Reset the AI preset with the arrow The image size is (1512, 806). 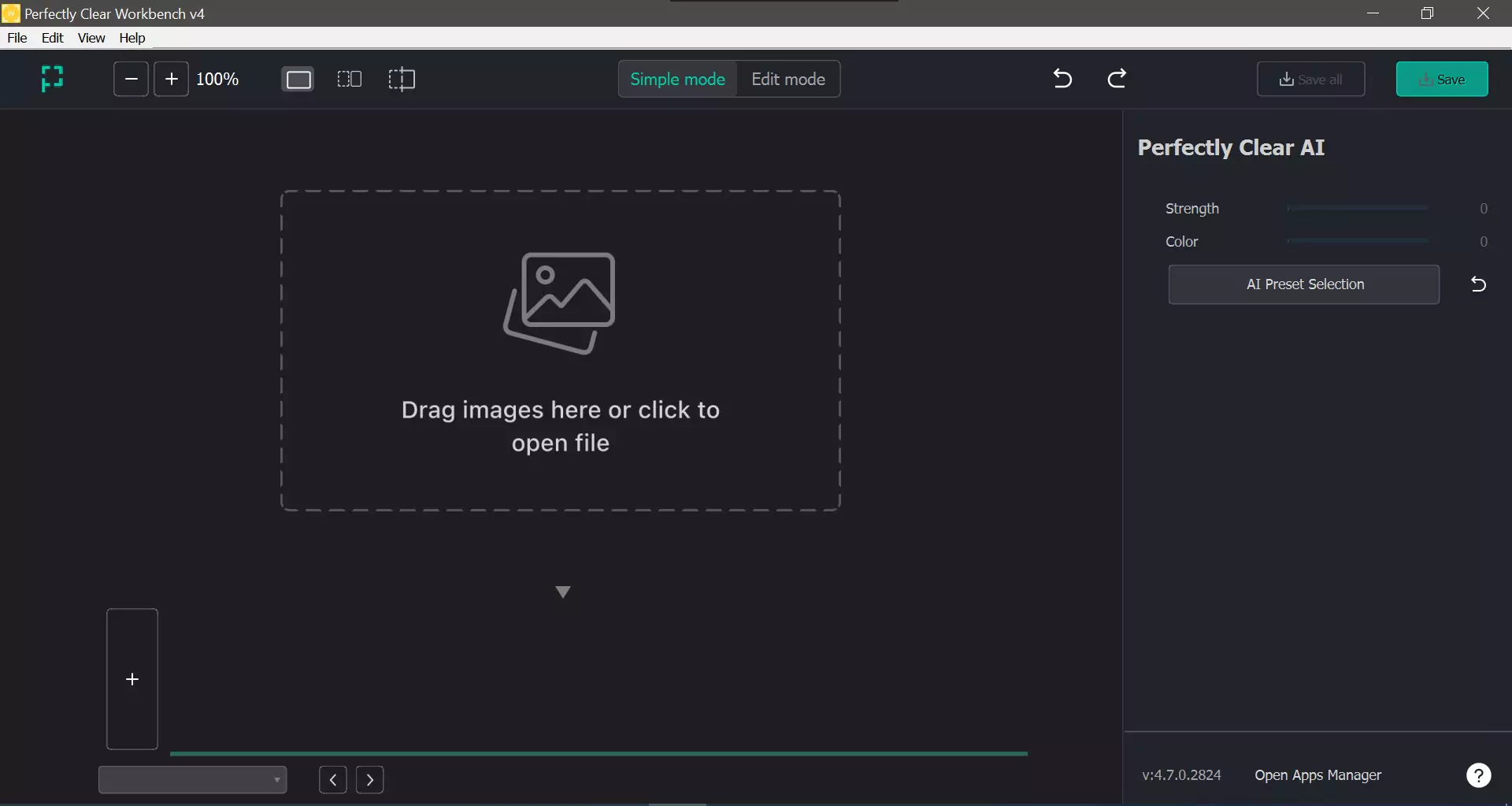[x=1478, y=284]
